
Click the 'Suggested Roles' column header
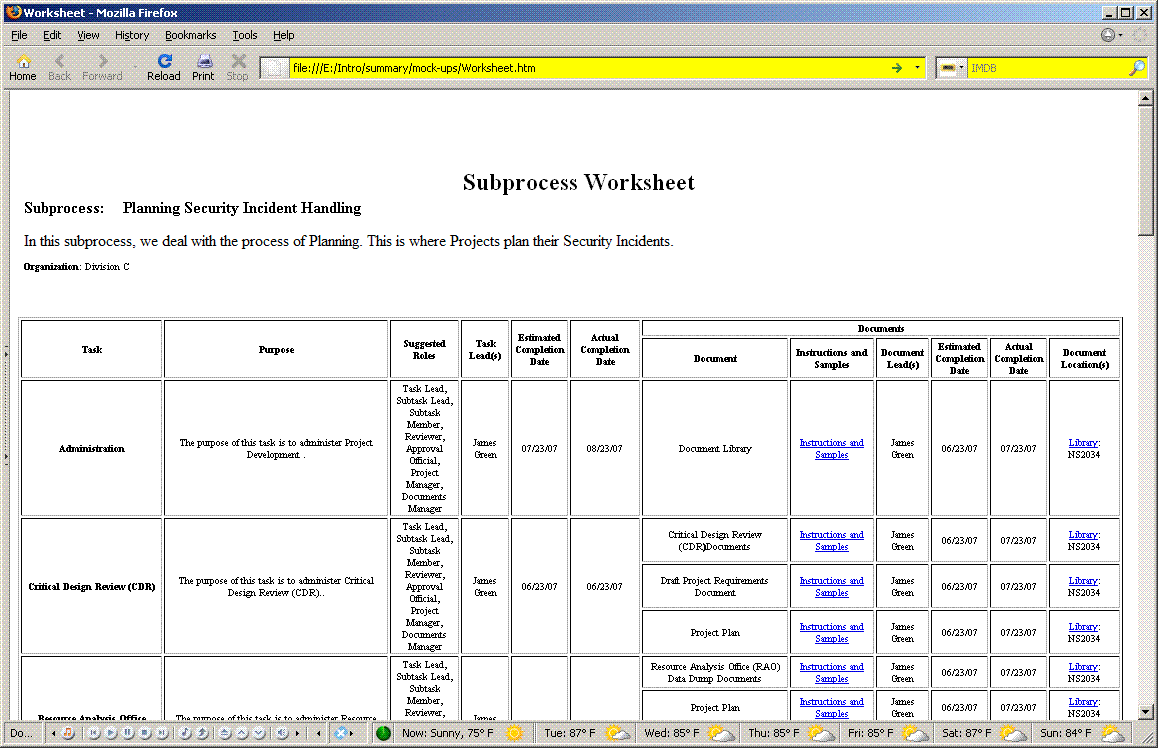pos(425,350)
